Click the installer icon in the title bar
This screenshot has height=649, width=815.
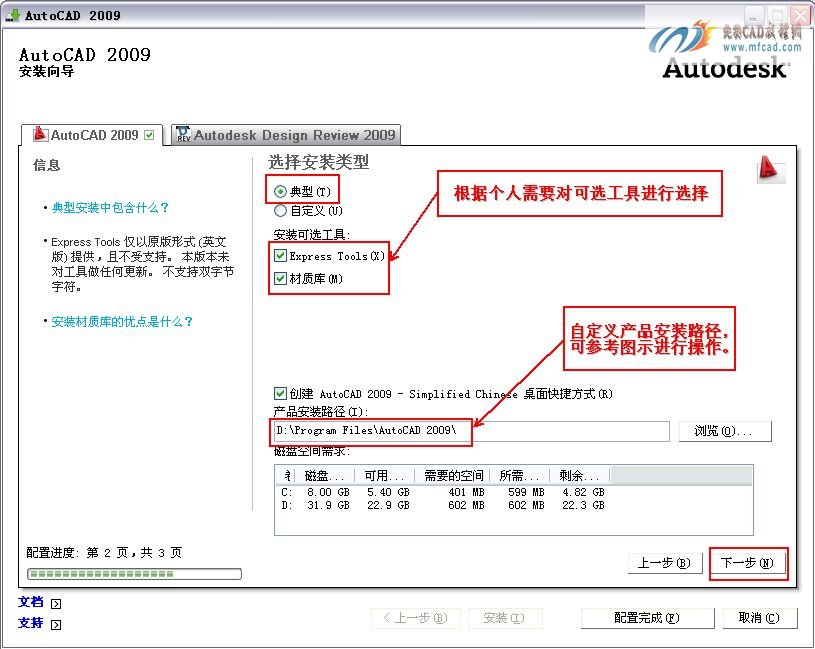pos(12,16)
